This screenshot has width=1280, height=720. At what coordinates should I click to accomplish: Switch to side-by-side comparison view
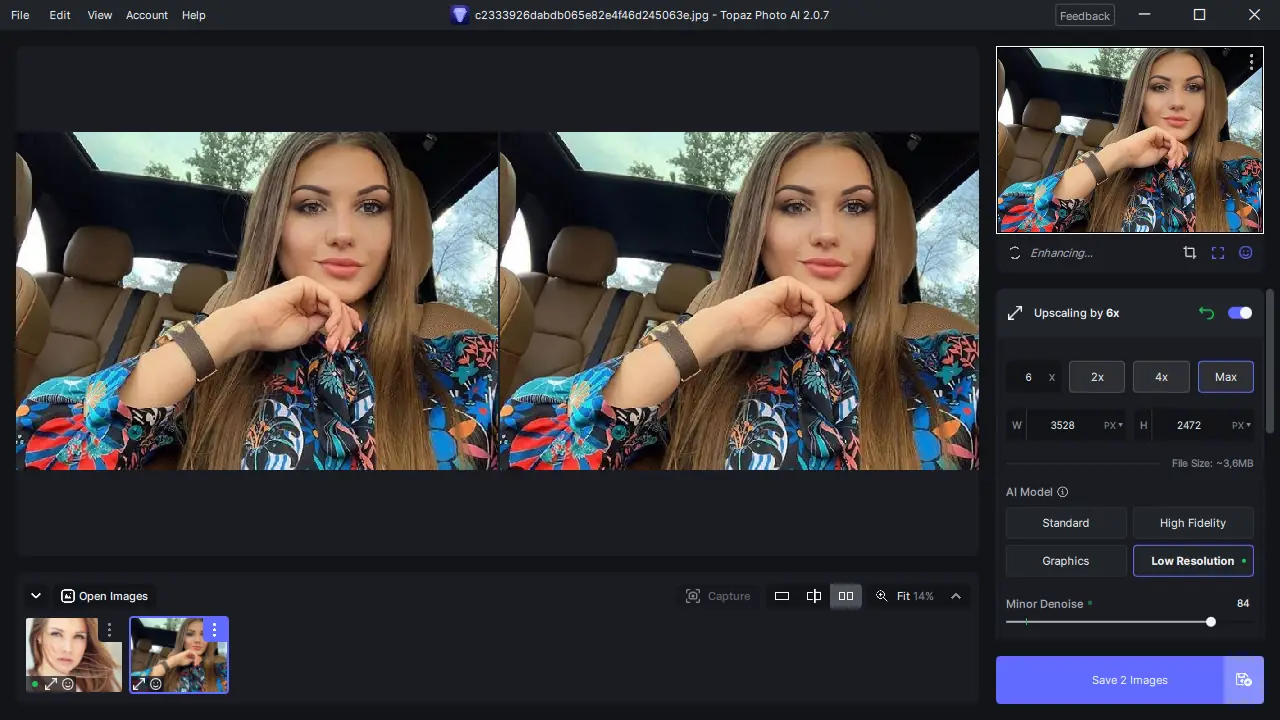click(846, 596)
